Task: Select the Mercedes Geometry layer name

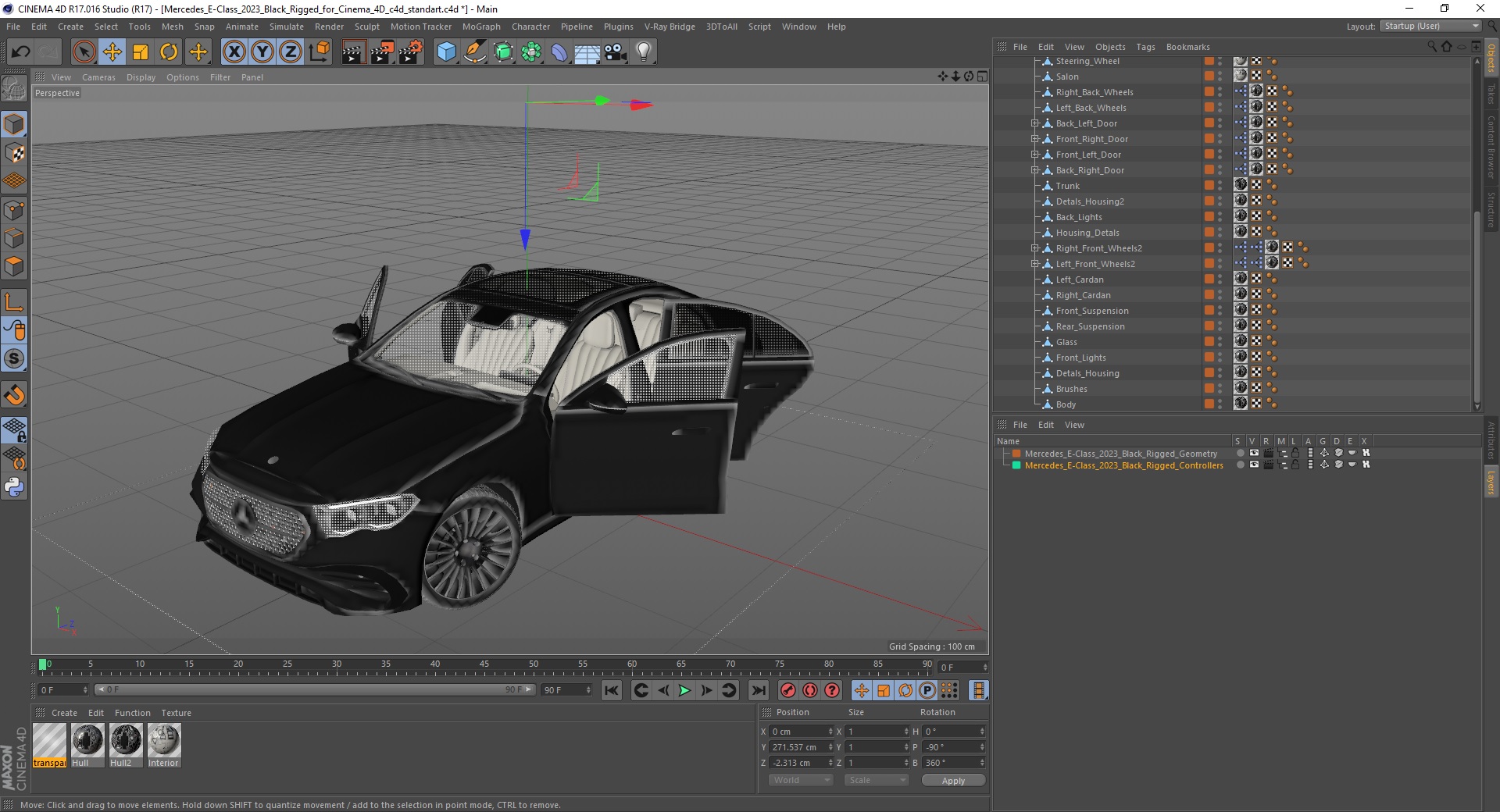Action: pos(1121,453)
